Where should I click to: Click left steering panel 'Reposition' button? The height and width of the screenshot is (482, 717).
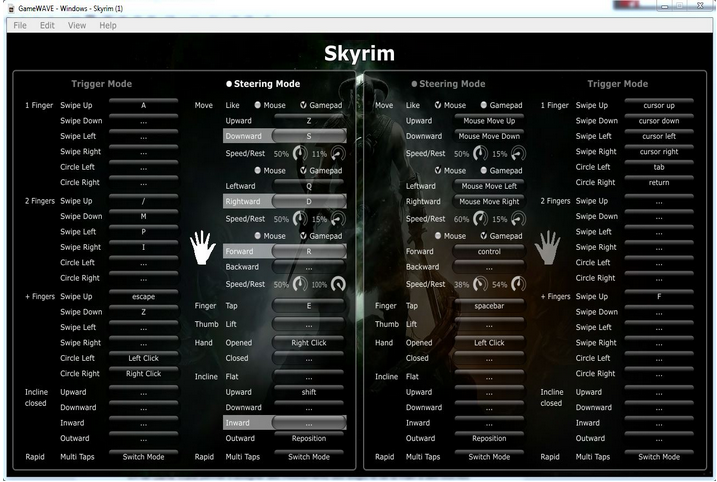(x=308, y=438)
